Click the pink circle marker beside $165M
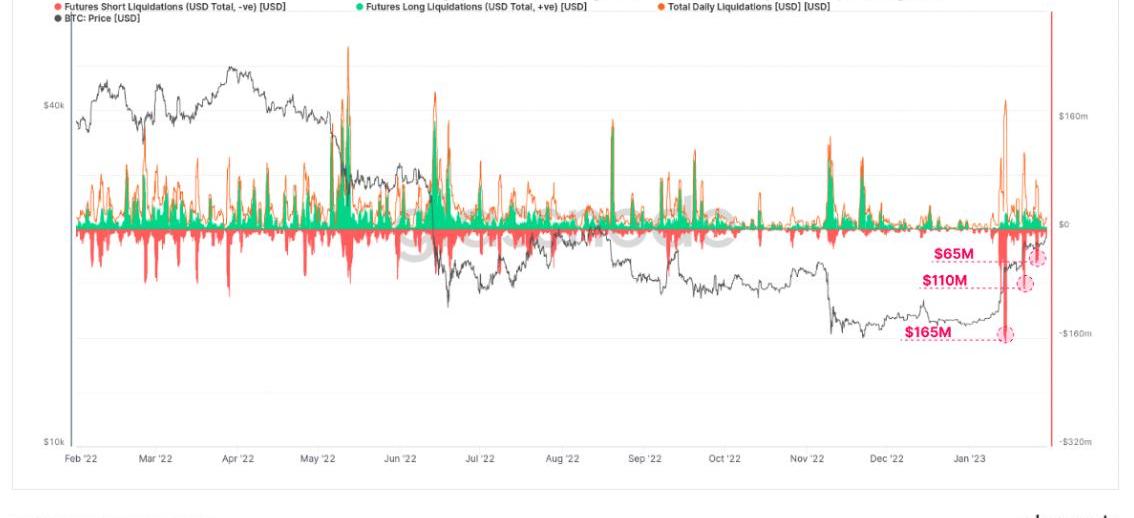Screen dimensions: 1134x518 tap(1005, 334)
